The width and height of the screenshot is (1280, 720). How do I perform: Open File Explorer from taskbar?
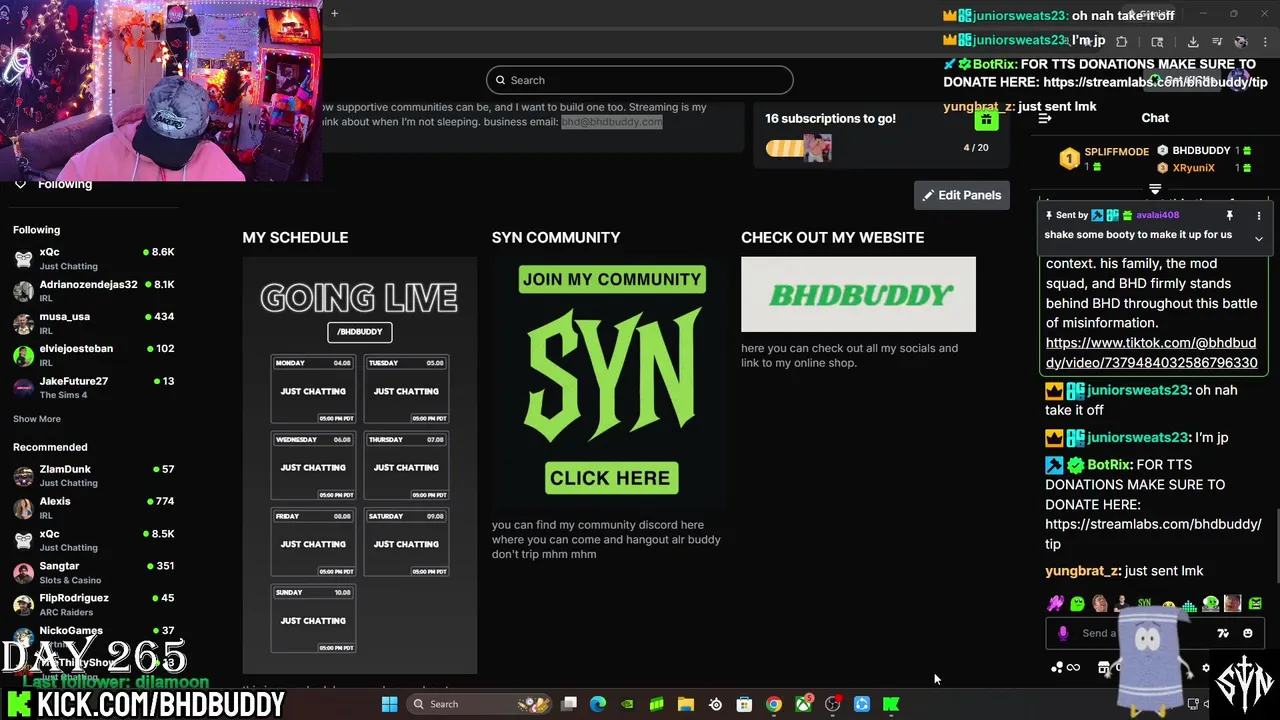(686, 704)
